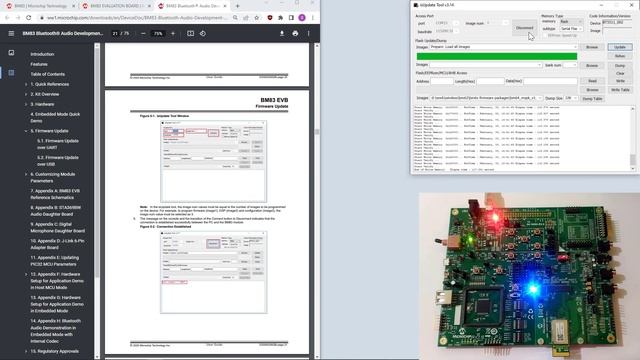Image resolution: width=640 pixels, height=360 pixels.
Task: Open the Chrome profile avatar
Action: 302,18
